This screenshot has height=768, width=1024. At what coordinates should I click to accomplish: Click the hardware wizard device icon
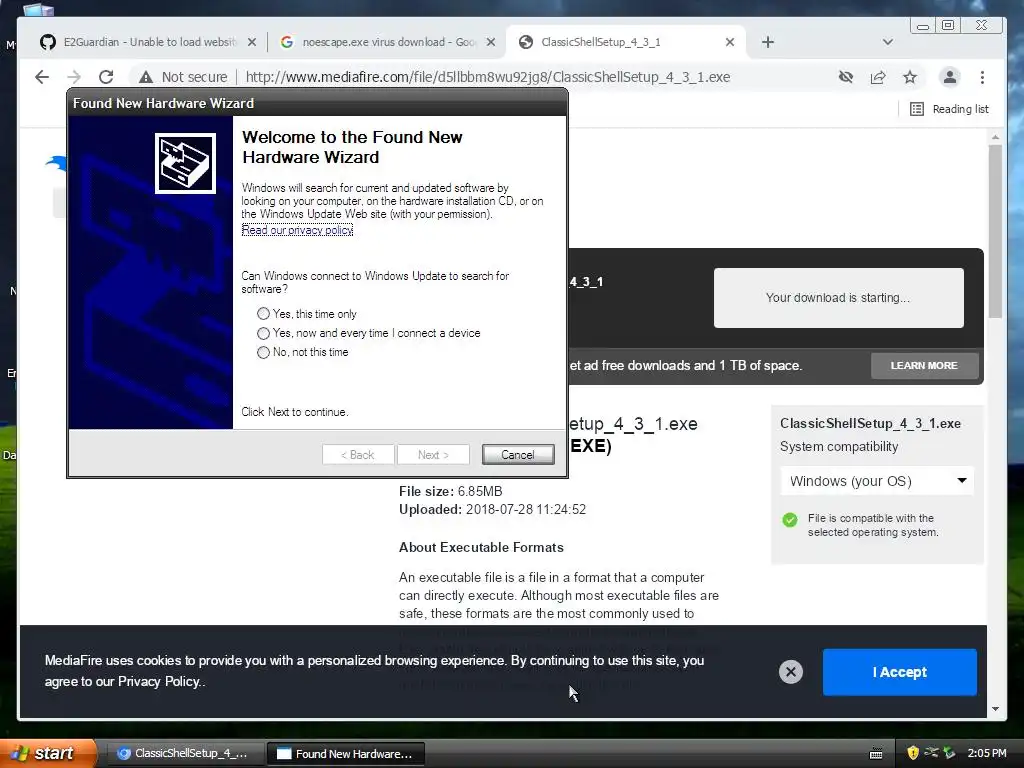[x=185, y=163]
